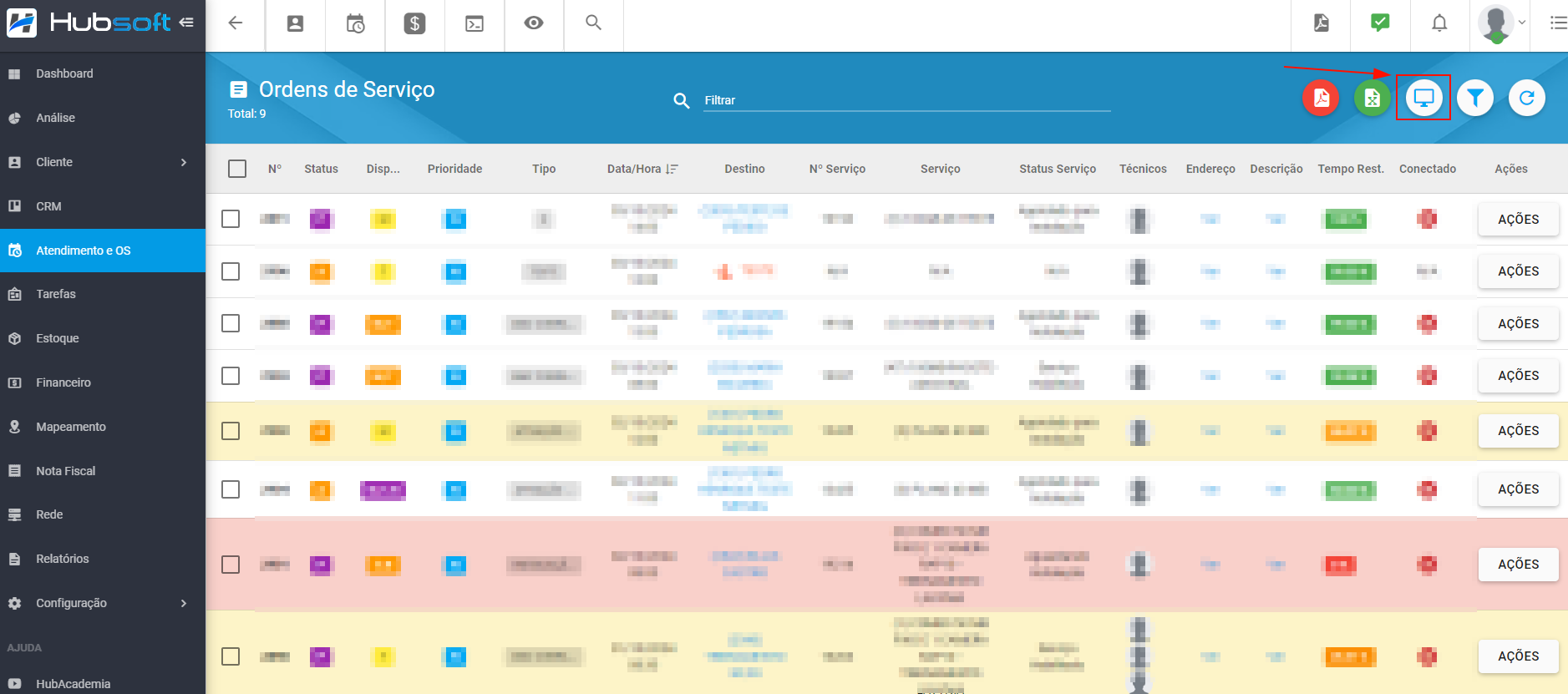Open the filter funnel button
Image resolution: width=1568 pixels, height=694 pixels.
[1475, 99]
